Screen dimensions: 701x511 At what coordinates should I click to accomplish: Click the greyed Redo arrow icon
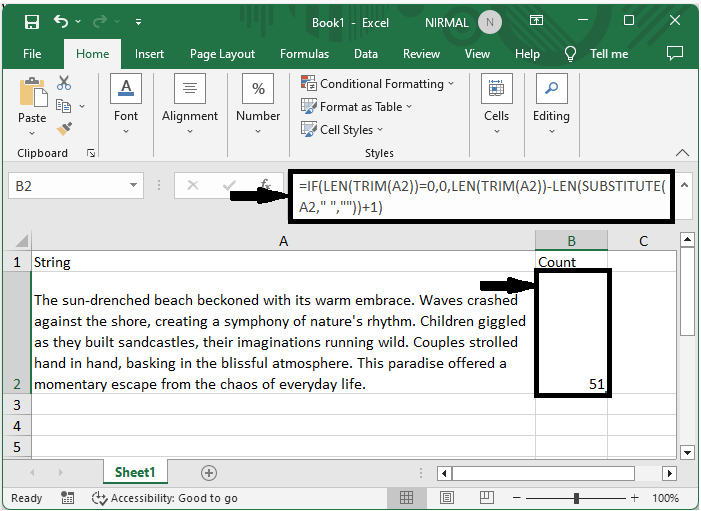[x=100, y=21]
